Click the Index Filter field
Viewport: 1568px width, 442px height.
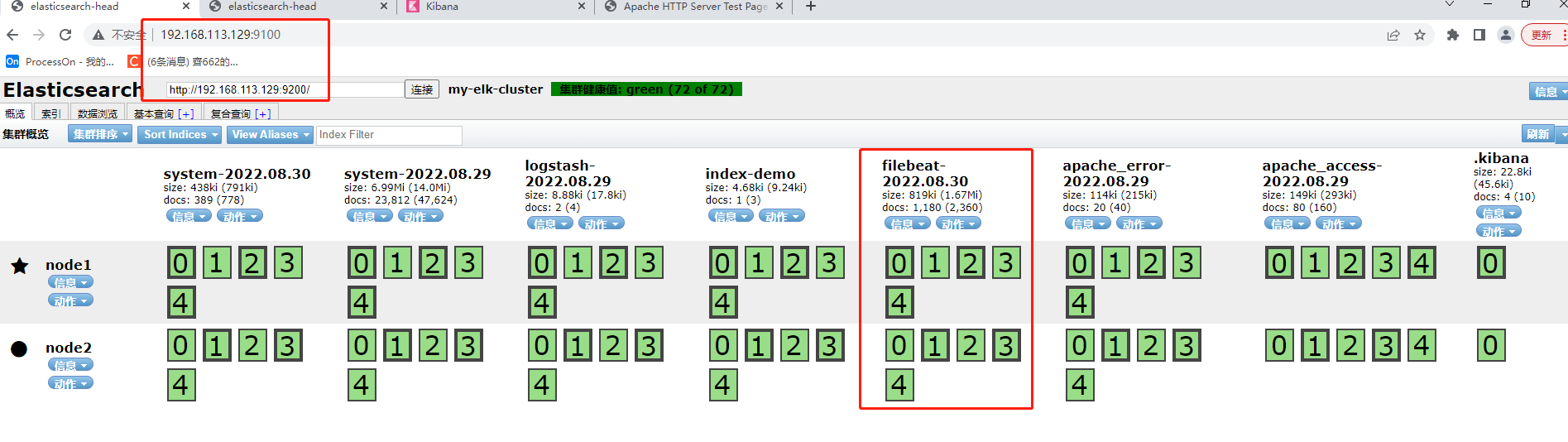click(389, 135)
